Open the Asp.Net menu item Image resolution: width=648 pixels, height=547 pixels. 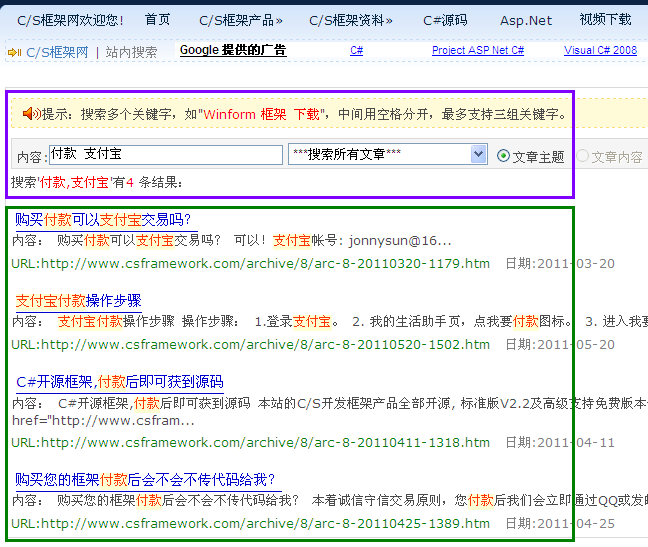[526, 20]
